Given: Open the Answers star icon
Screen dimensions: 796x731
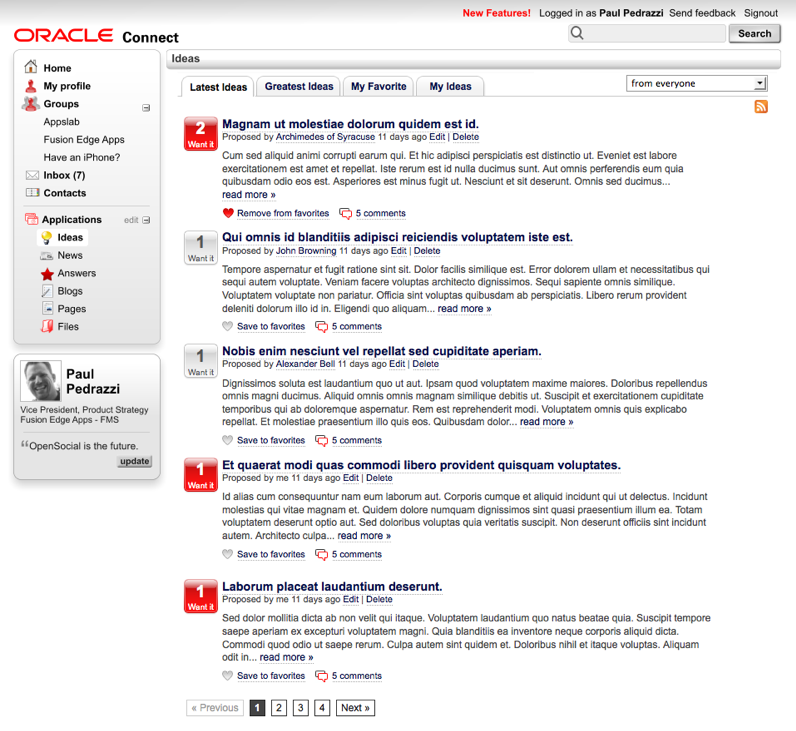Looking at the screenshot, I should (47, 274).
